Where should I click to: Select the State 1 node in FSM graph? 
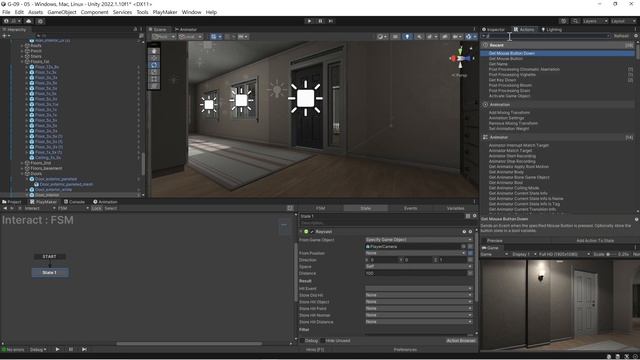(50, 272)
